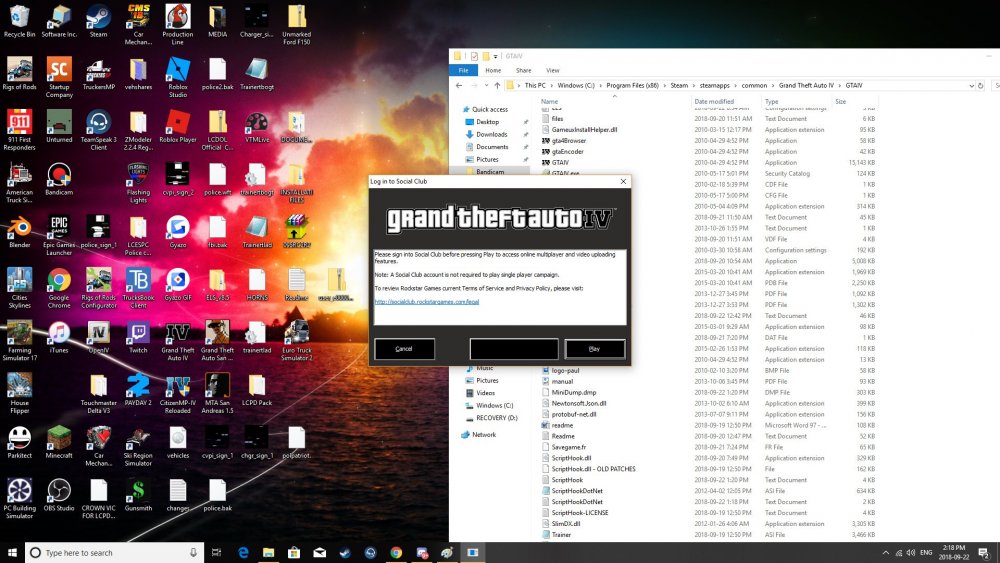Select the steamapps breadcrumb segment
This screenshot has width=1000, height=563.
(x=714, y=85)
